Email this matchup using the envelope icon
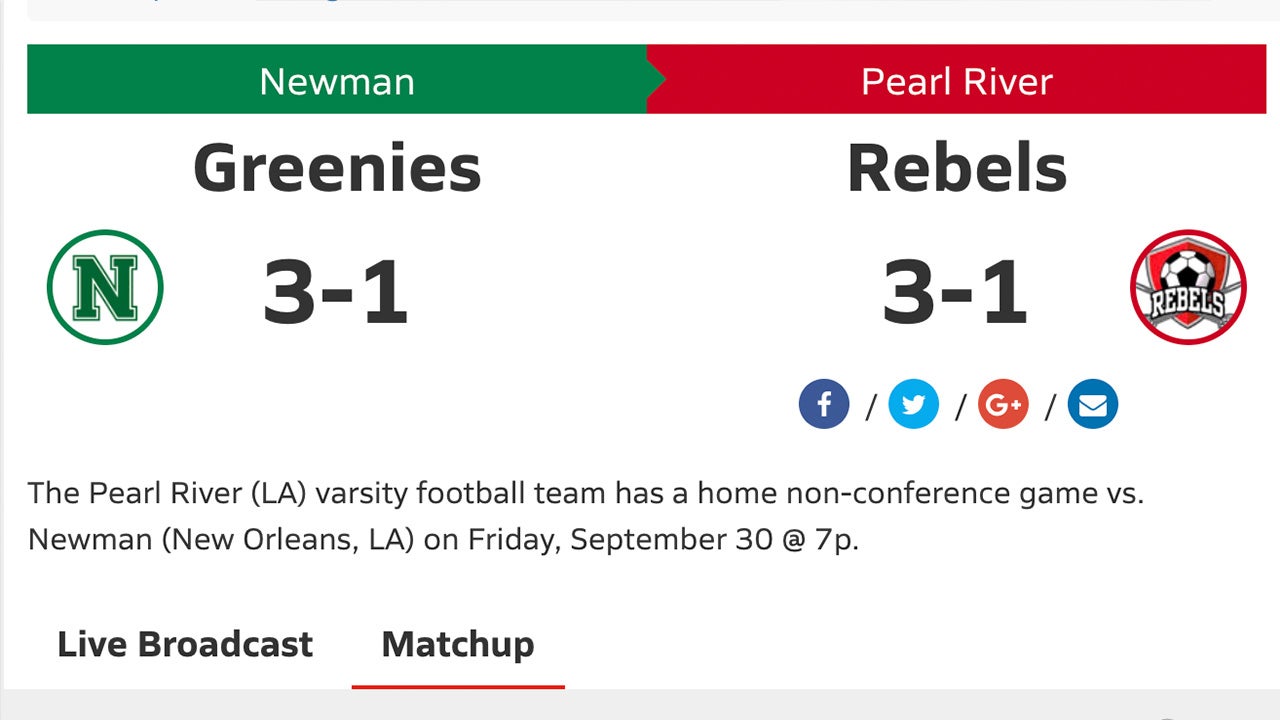 click(x=1093, y=404)
